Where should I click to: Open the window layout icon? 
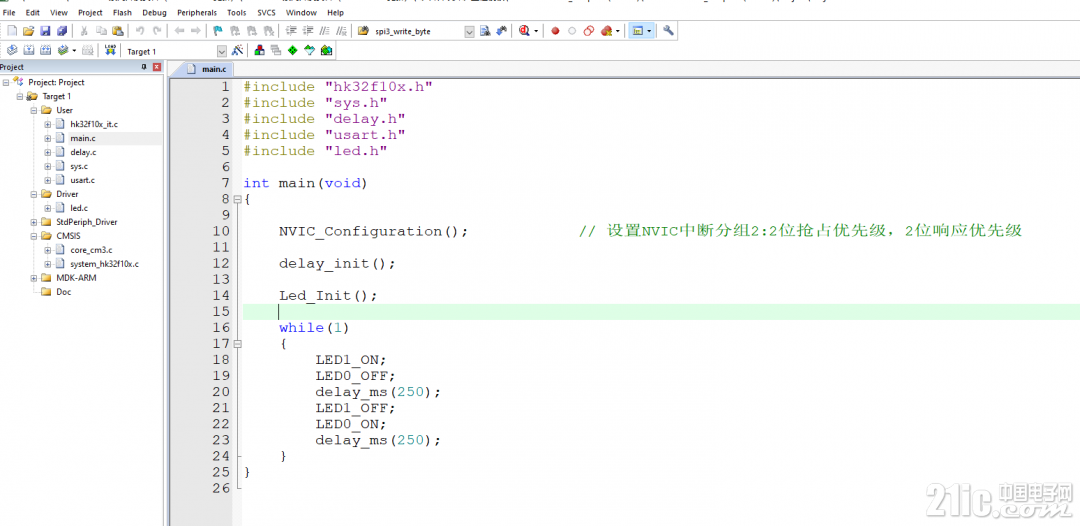pos(638,31)
